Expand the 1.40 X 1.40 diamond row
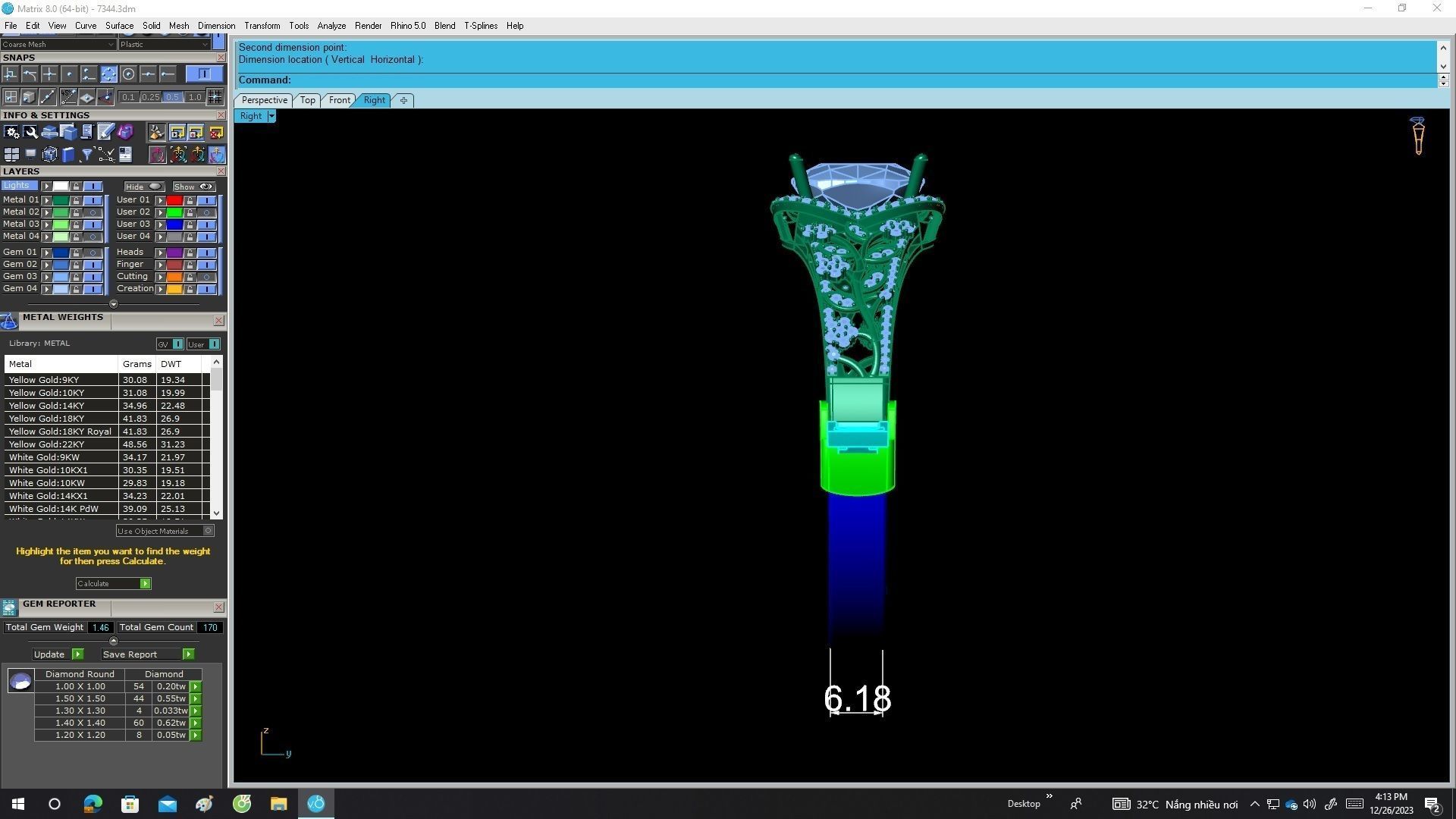Screen dimensions: 1456x819 click(x=196, y=723)
